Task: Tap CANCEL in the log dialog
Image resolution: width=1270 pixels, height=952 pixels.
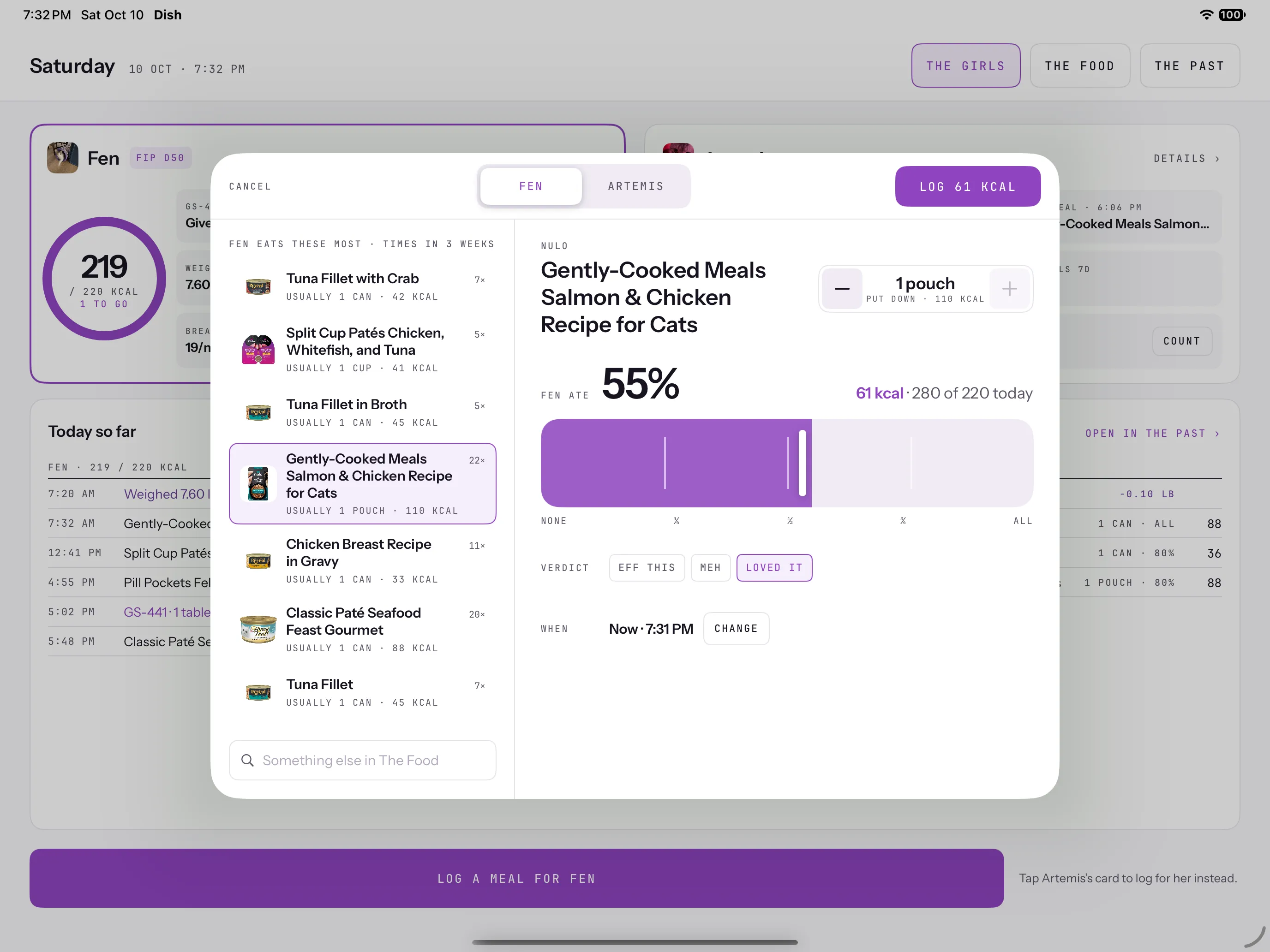Action: point(250,186)
